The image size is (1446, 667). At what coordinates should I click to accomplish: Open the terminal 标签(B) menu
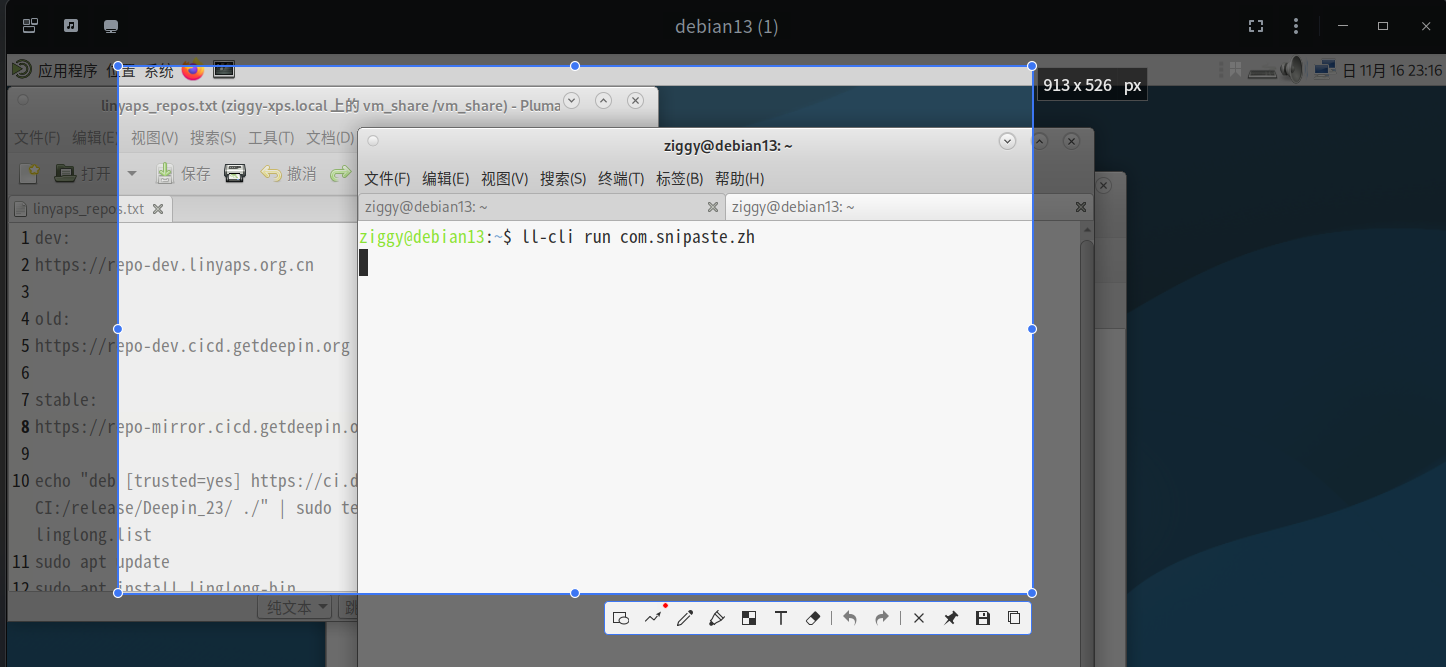680,178
